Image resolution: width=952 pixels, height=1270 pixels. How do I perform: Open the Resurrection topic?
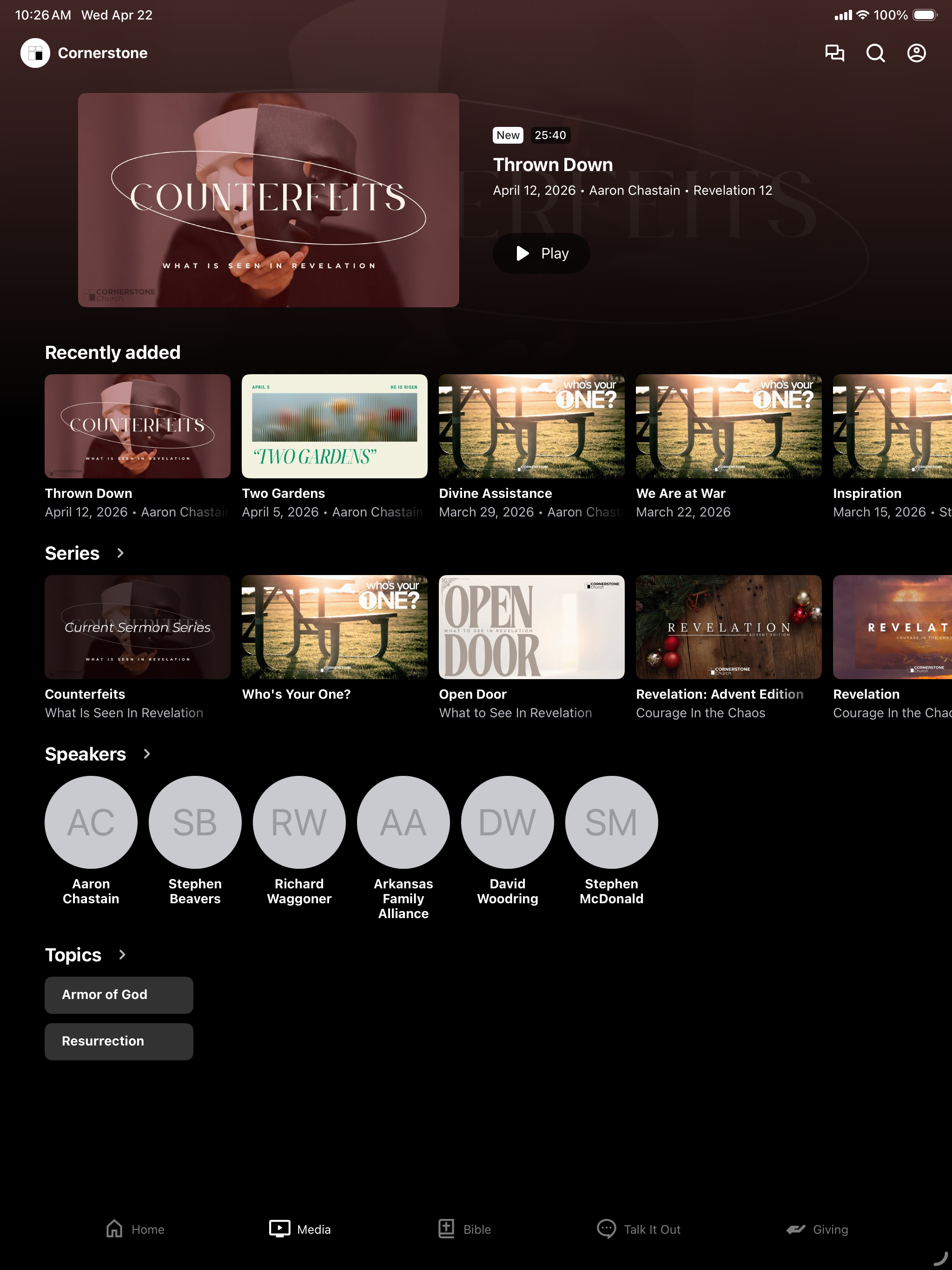coord(119,1041)
